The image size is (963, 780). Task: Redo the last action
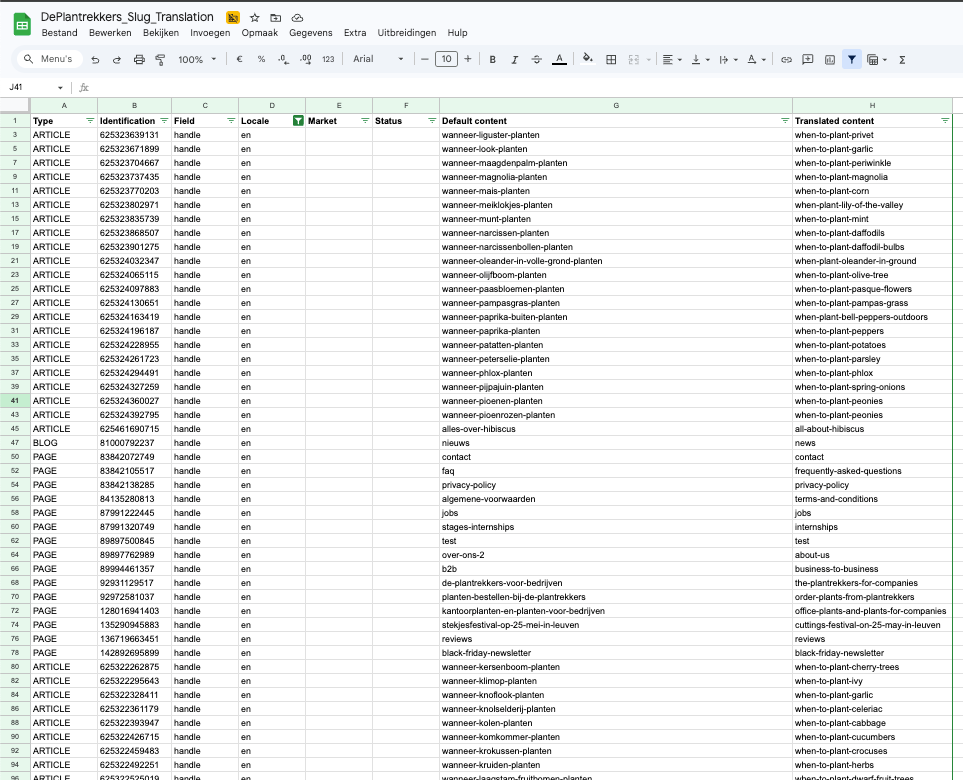(x=117, y=60)
